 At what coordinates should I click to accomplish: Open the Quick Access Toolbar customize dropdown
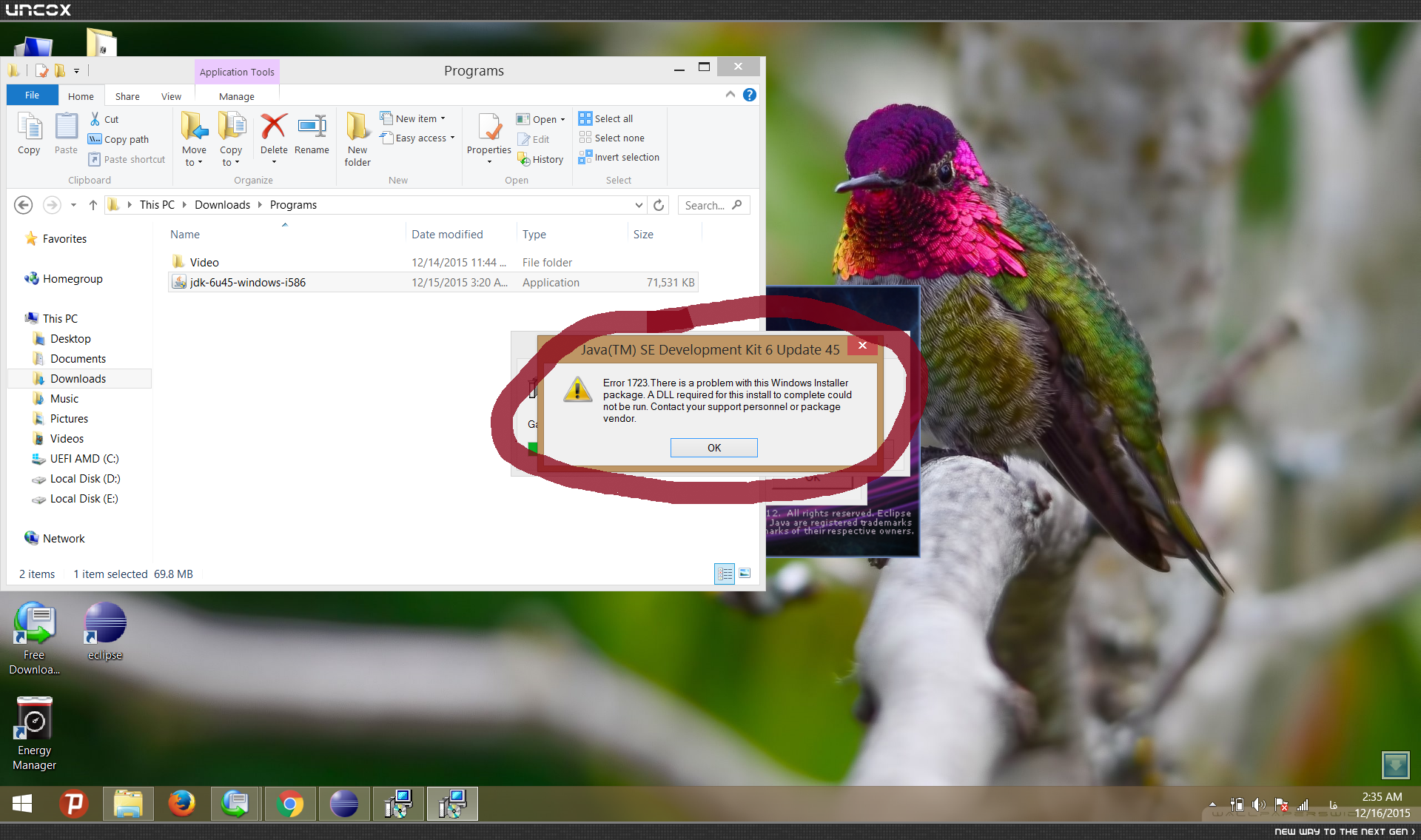[x=76, y=71]
